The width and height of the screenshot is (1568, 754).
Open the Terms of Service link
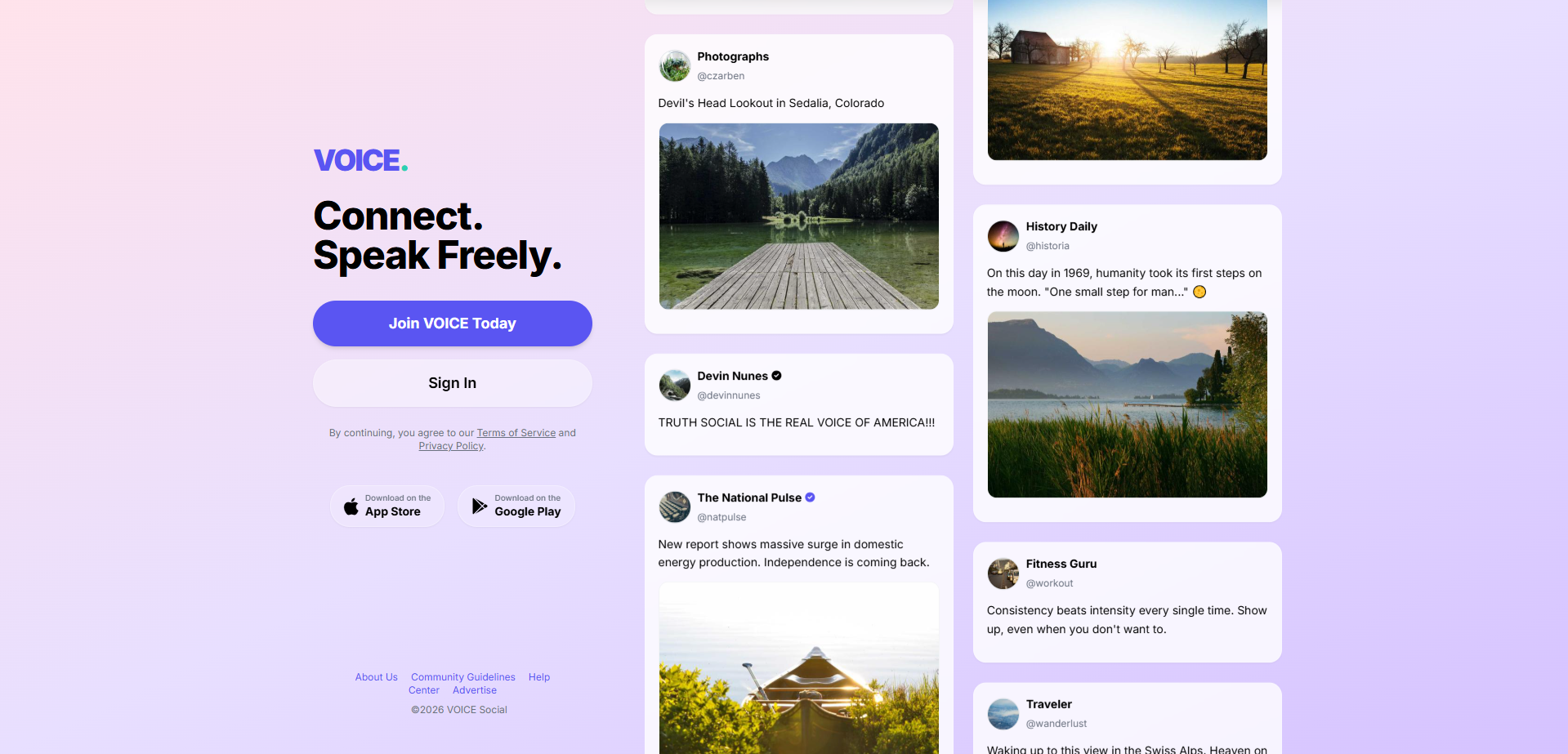(516, 433)
